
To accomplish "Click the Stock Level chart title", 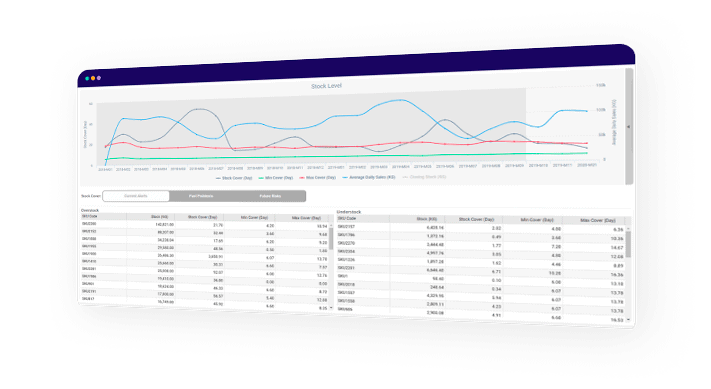I will coord(326,86).
